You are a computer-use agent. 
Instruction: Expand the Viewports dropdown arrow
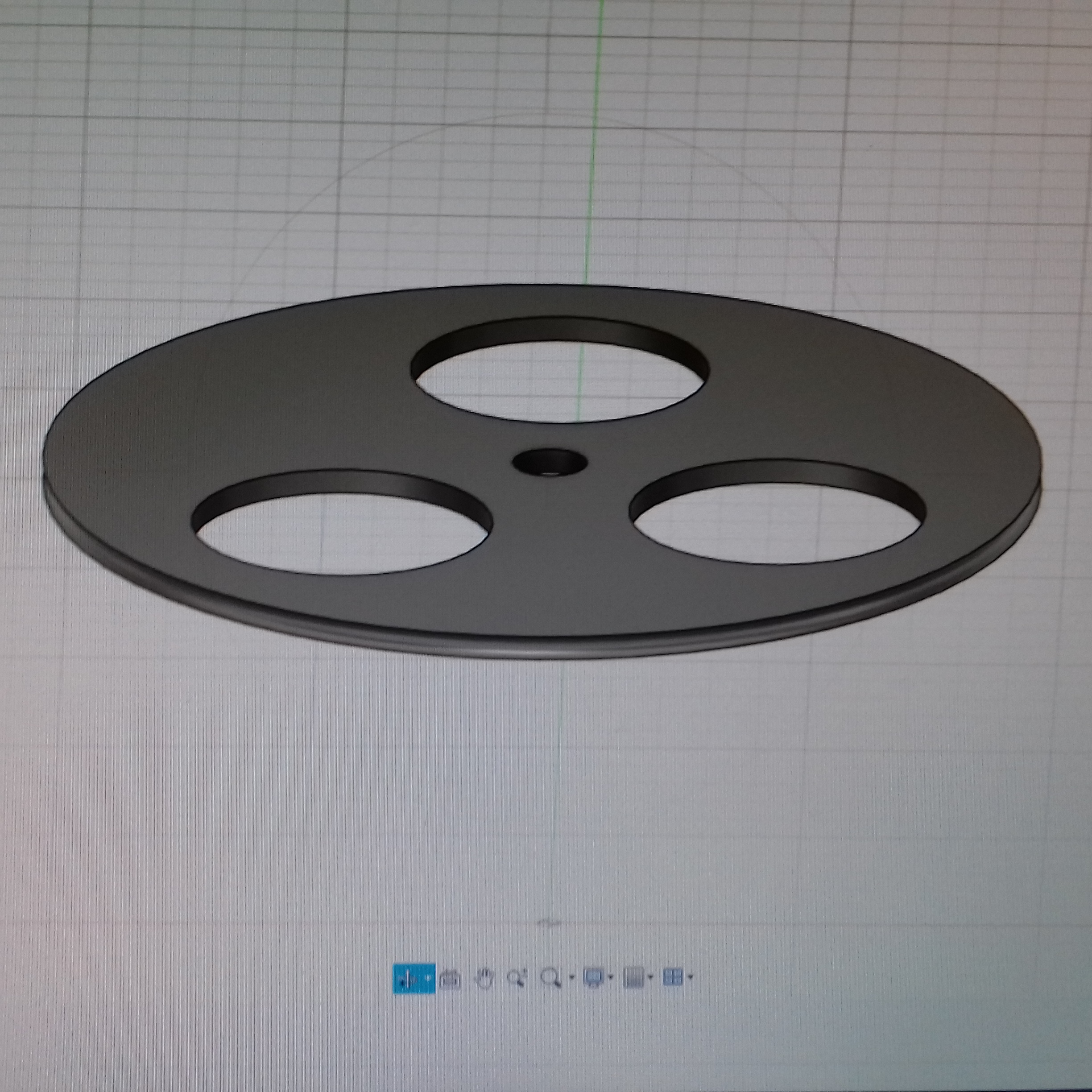click(x=691, y=977)
